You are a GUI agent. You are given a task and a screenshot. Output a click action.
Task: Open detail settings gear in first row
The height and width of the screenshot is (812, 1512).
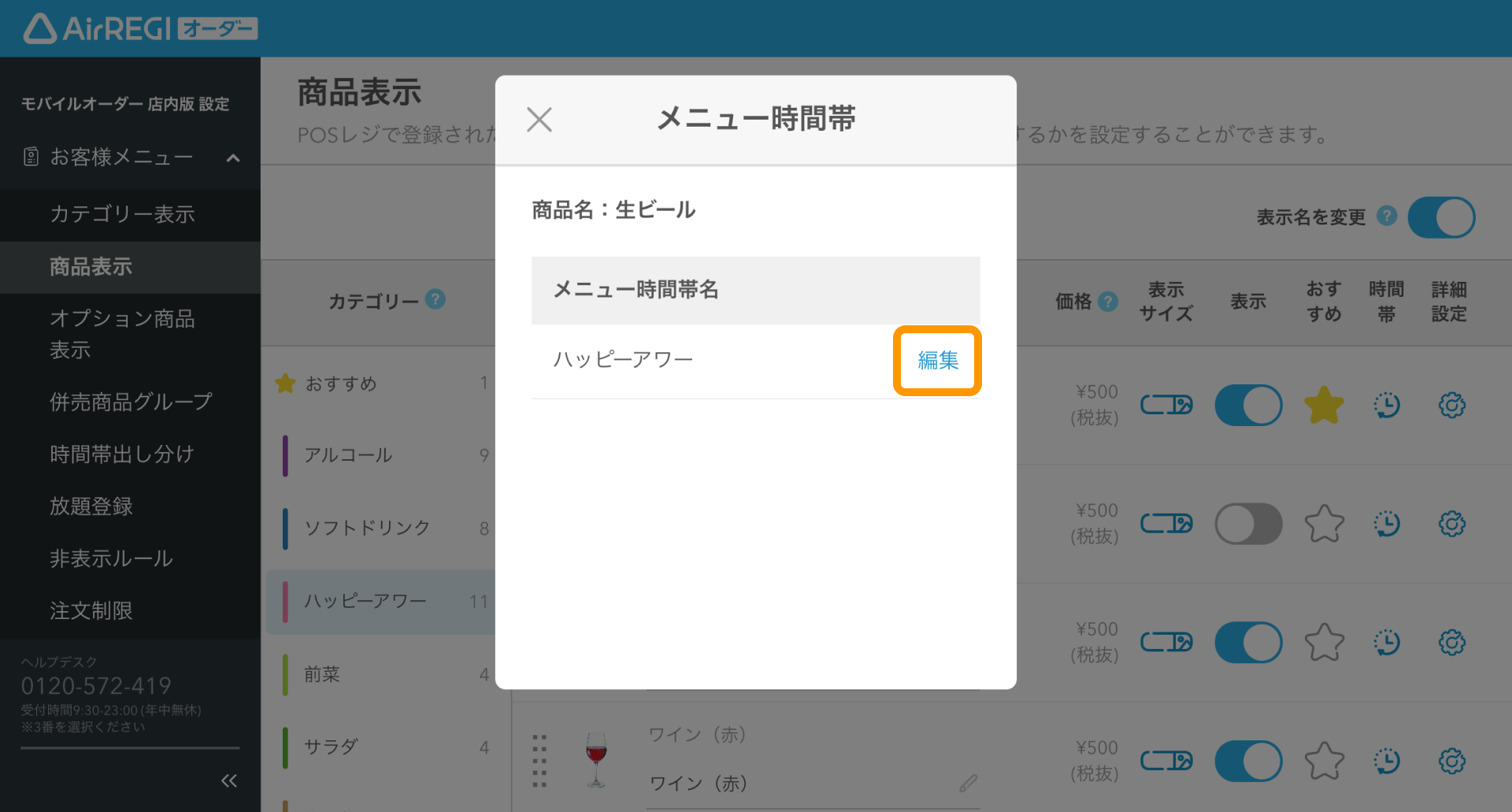click(x=1451, y=406)
